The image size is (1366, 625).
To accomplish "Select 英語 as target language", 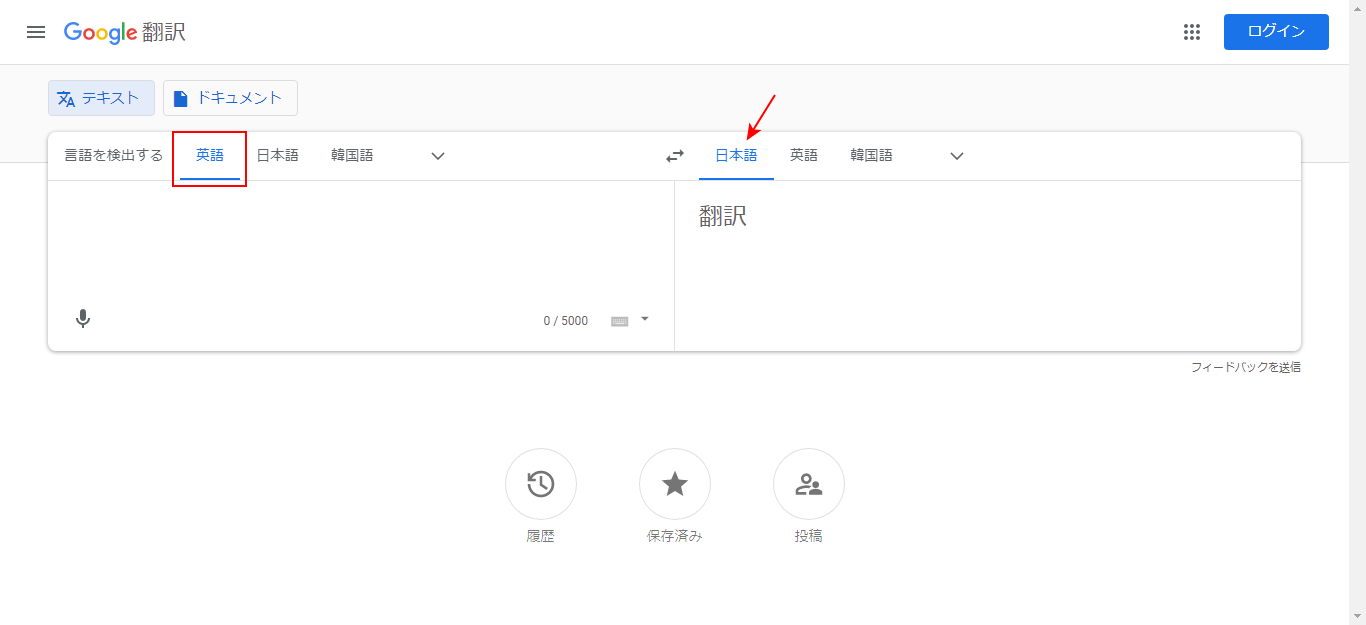I will point(804,156).
